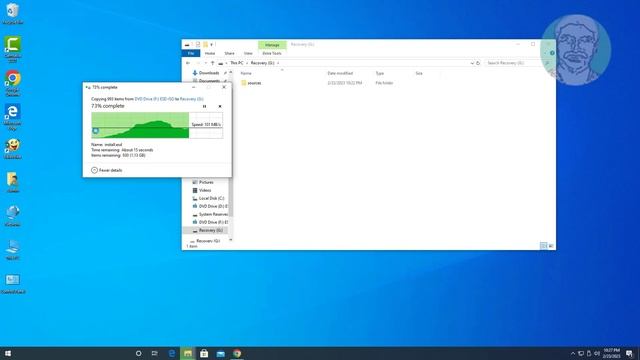
Task: Sort files by the Size column
Action: coord(419,73)
